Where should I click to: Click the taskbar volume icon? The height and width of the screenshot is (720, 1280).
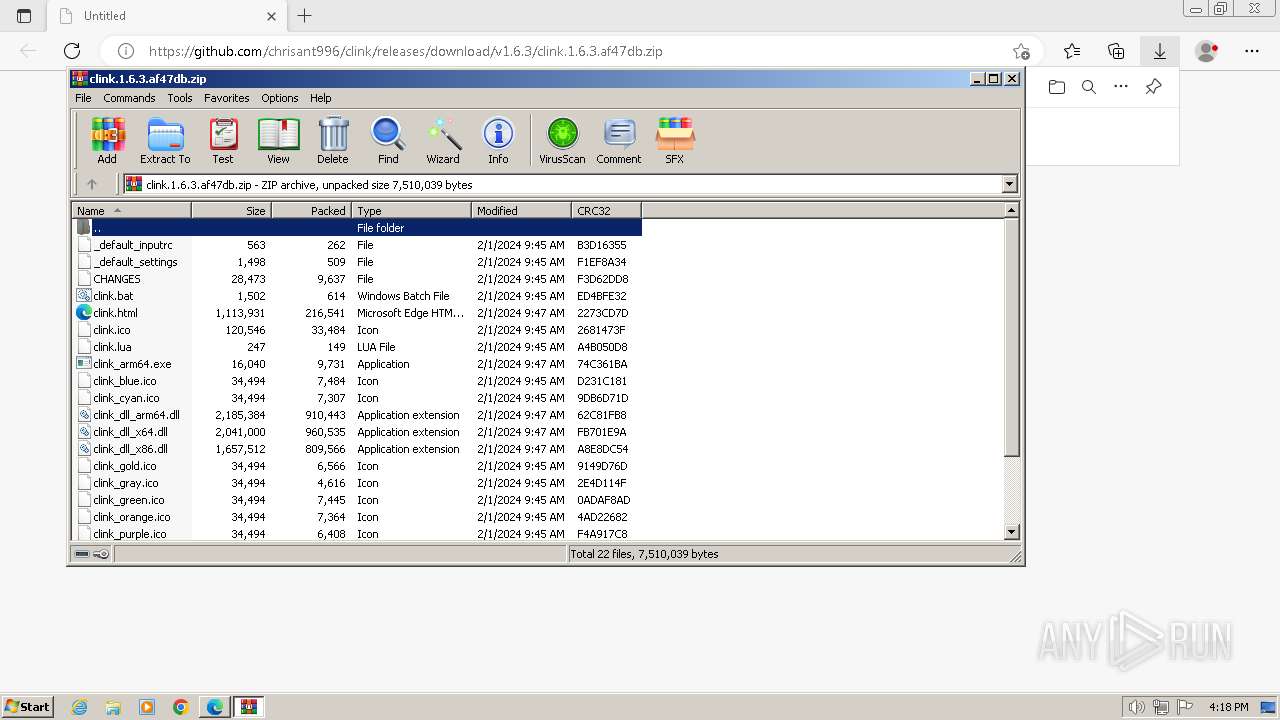coord(1137,707)
